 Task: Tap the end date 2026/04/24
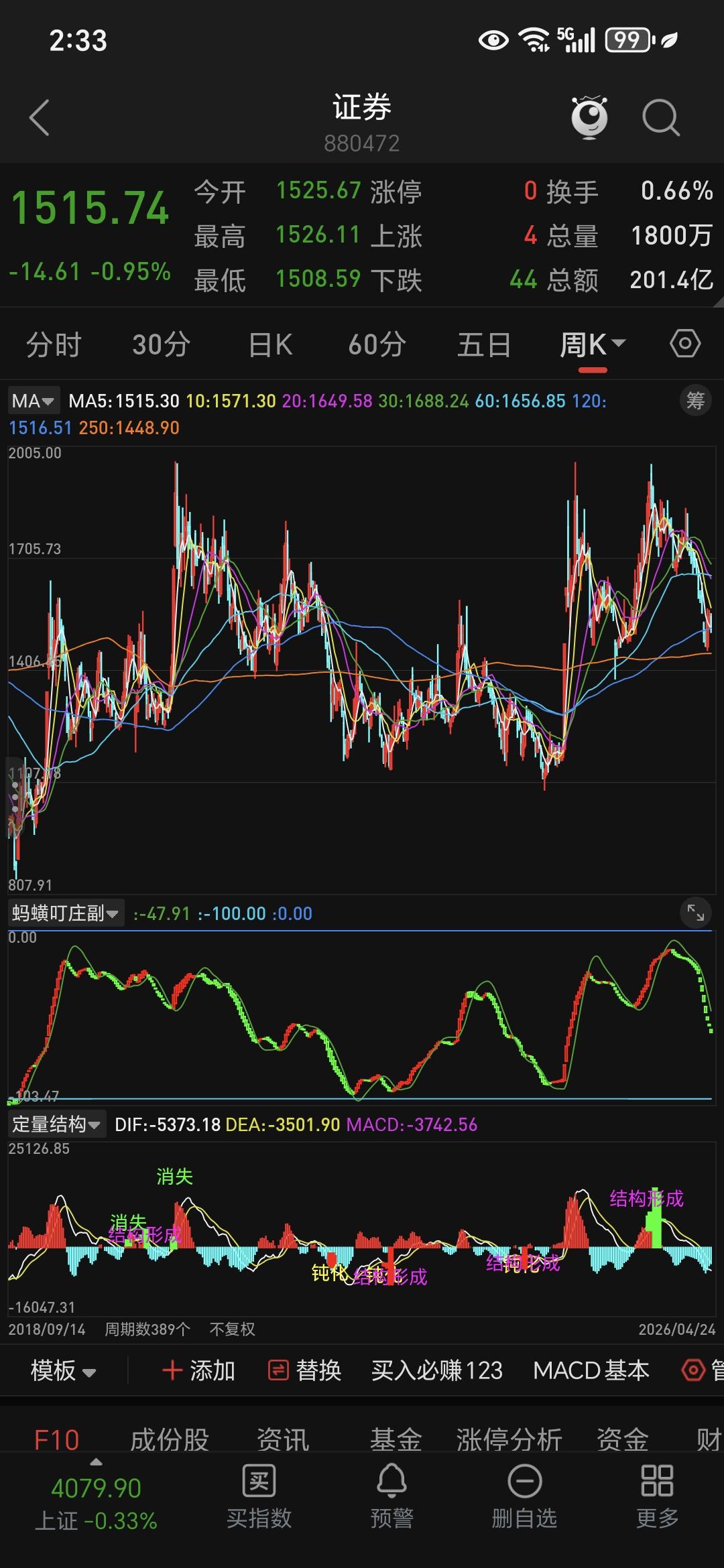pyautogui.click(x=677, y=1329)
